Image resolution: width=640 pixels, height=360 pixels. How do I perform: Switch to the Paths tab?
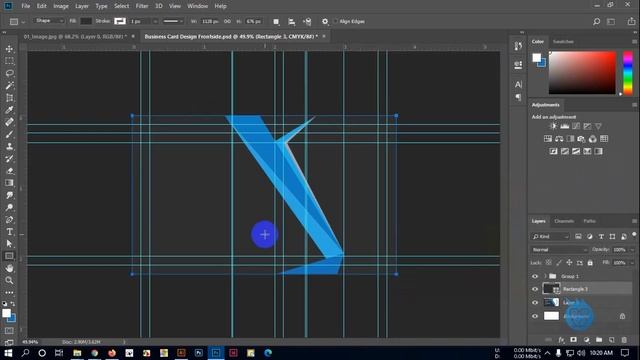[589, 221]
